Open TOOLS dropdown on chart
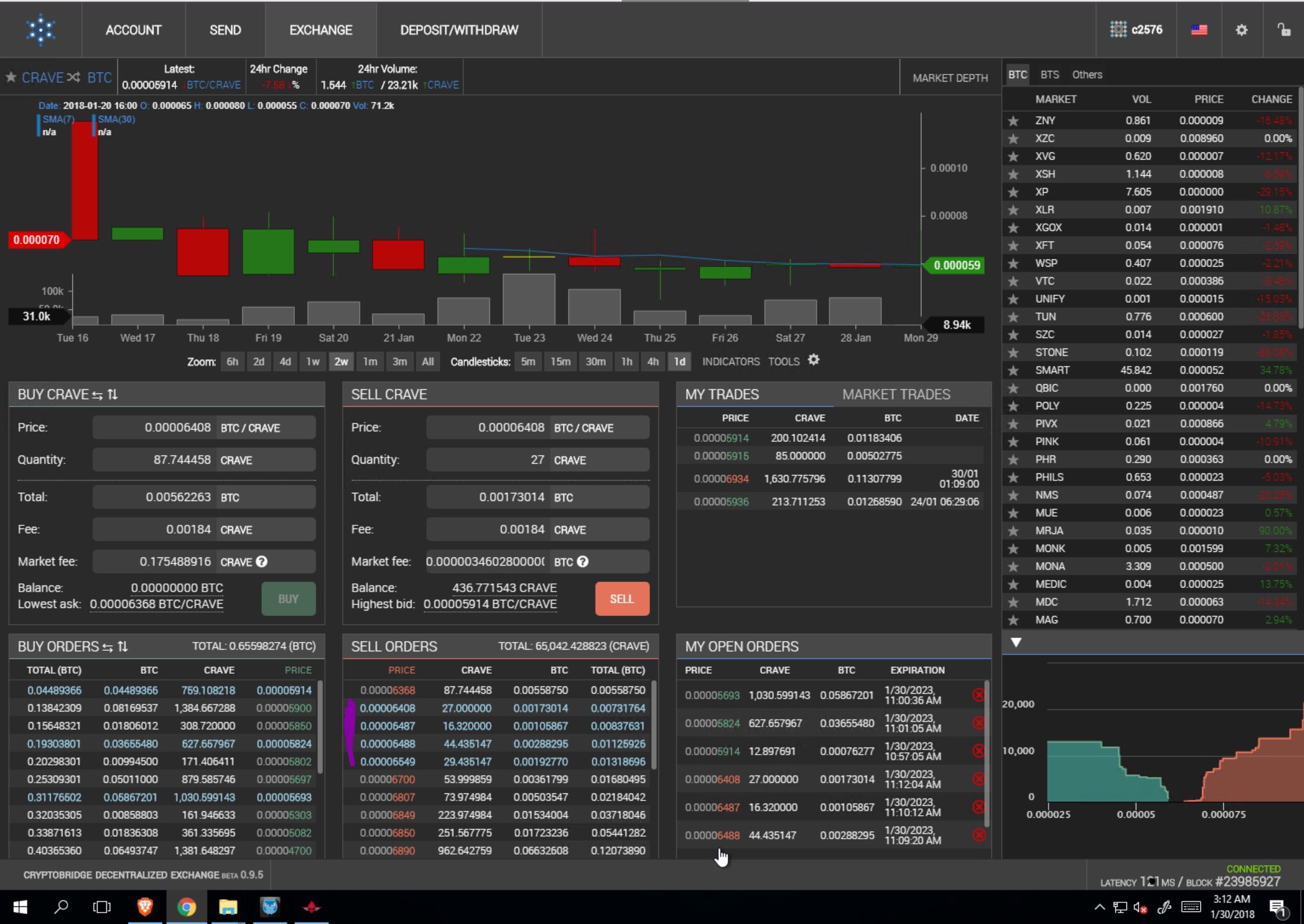 click(x=784, y=362)
